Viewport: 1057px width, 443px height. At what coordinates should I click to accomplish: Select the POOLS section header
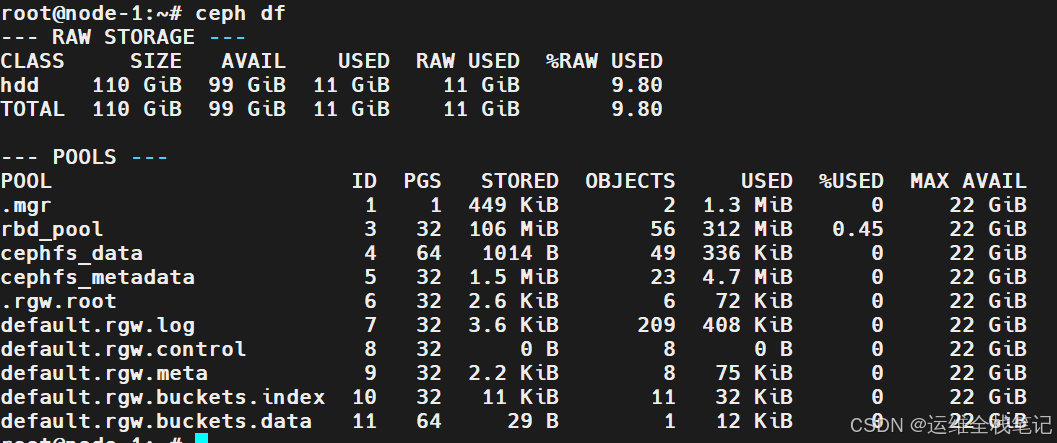click(84, 158)
